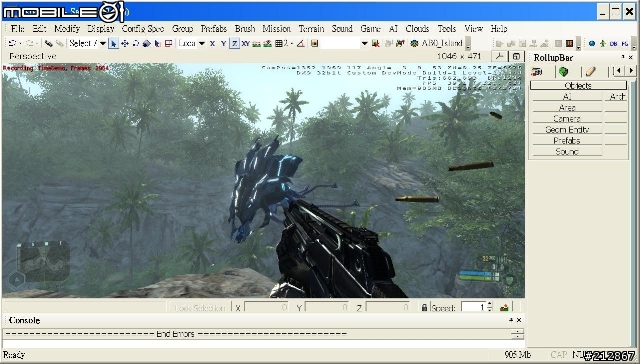The width and height of the screenshot is (640, 364).
Task: Click the AI object button in RollupBar
Action: coord(567,97)
